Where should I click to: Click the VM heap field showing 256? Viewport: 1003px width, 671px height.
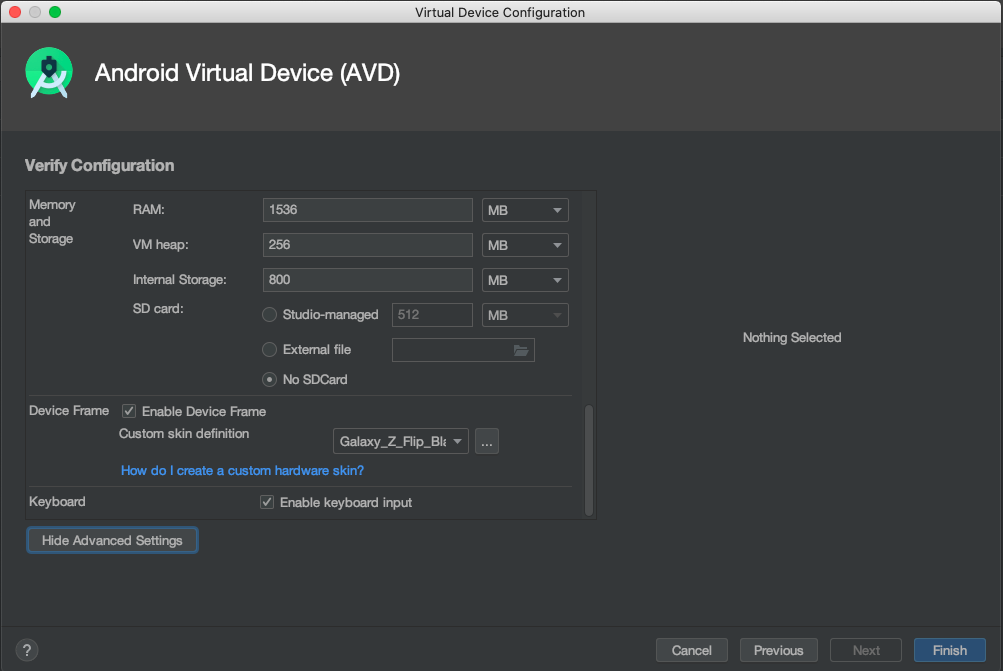368,245
